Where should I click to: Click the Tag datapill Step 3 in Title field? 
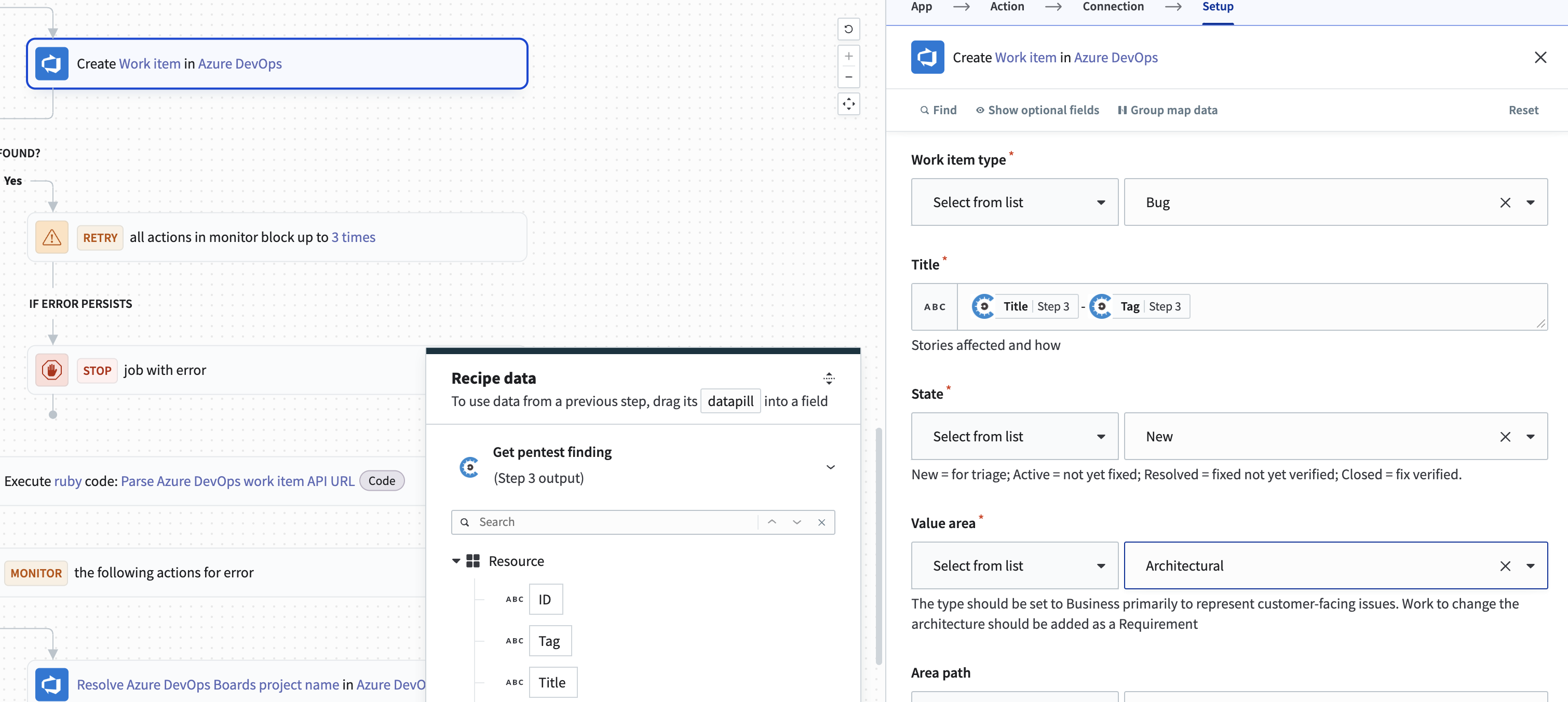(1140, 306)
